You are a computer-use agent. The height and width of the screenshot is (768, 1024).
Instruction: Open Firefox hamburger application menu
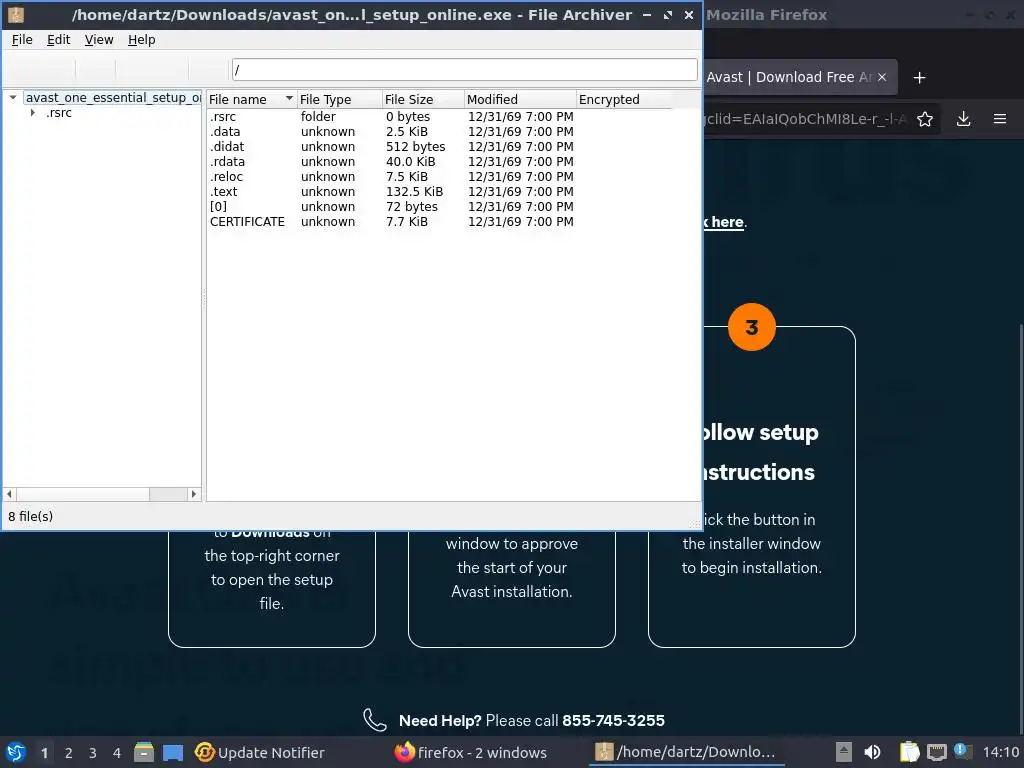(1000, 119)
